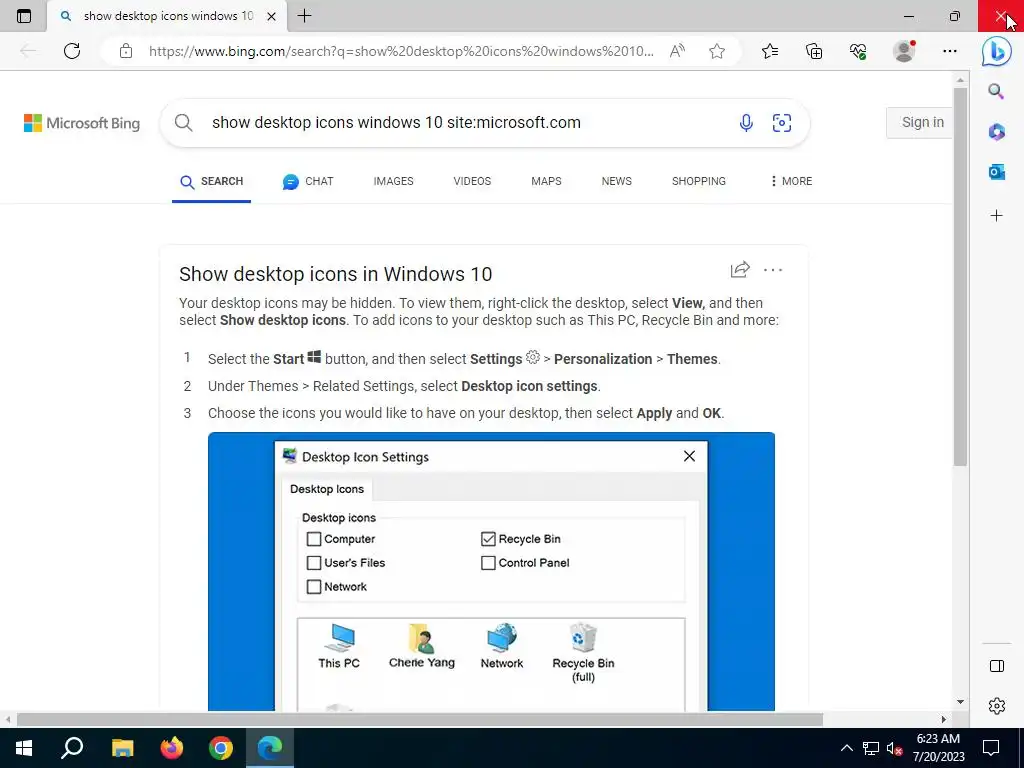Start voice search with microphone icon

pos(746,123)
